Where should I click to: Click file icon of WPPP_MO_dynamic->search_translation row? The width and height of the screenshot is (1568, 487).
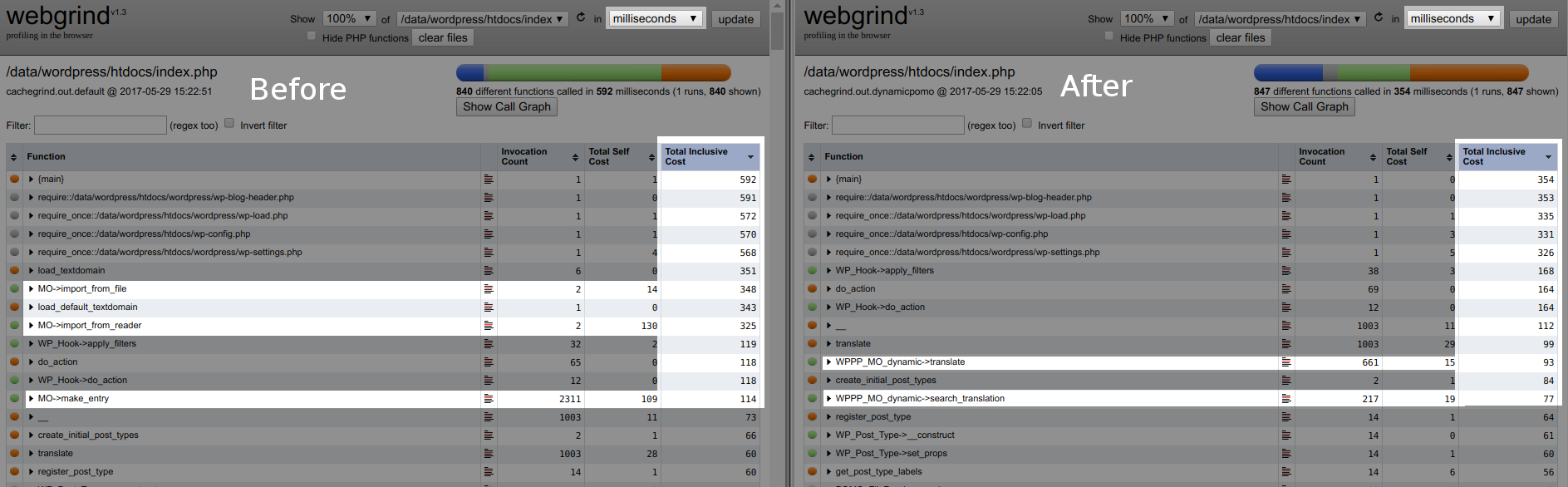(1286, 399)
